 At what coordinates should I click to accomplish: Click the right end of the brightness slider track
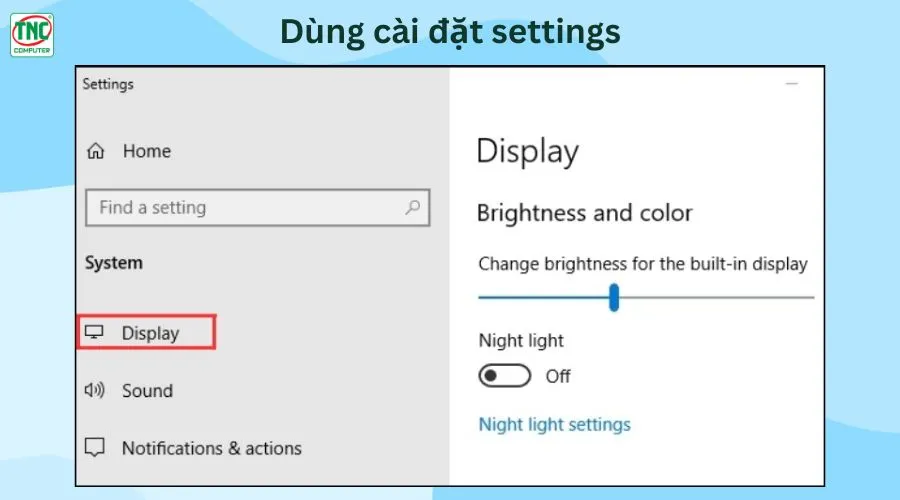click(810, 297)
